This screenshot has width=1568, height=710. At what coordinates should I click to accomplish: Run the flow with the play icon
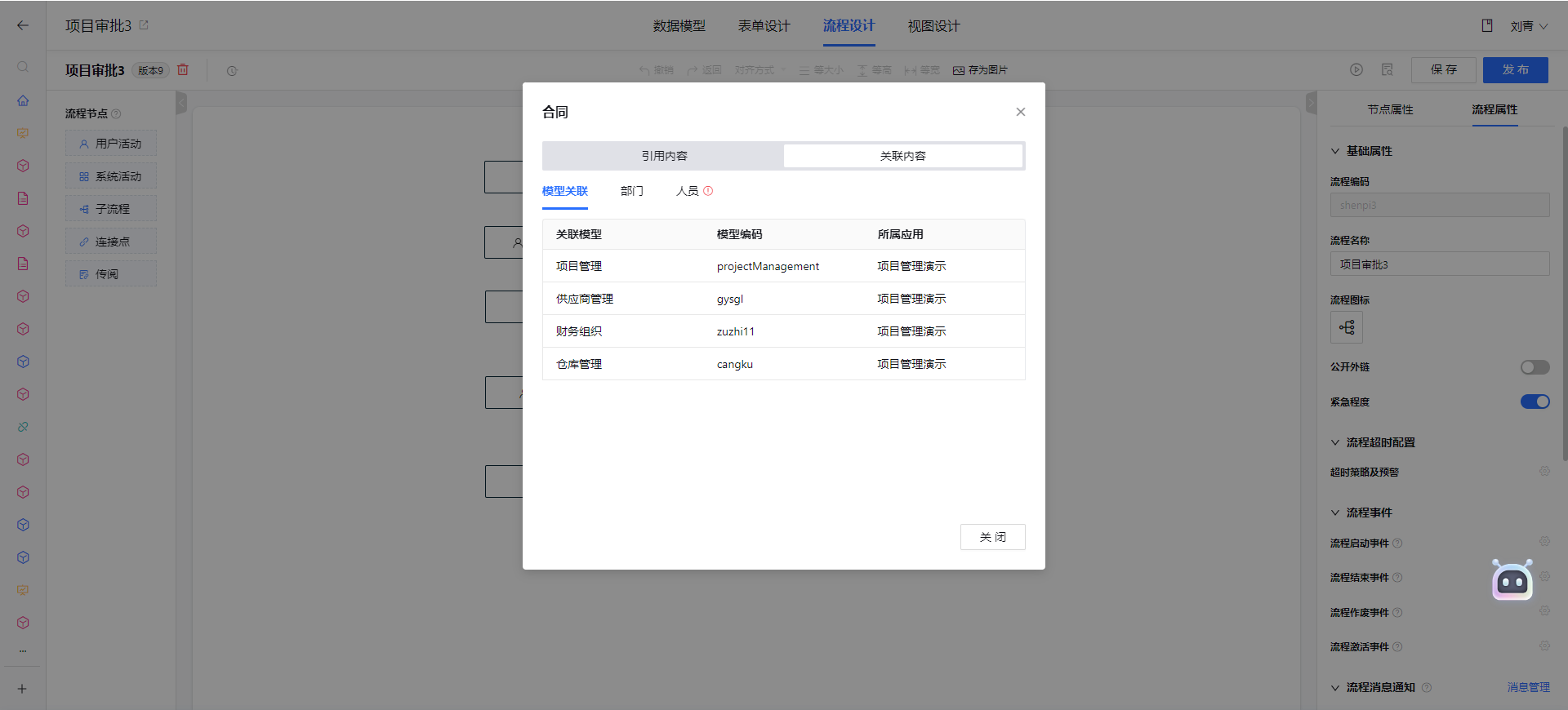[1356, 70]
